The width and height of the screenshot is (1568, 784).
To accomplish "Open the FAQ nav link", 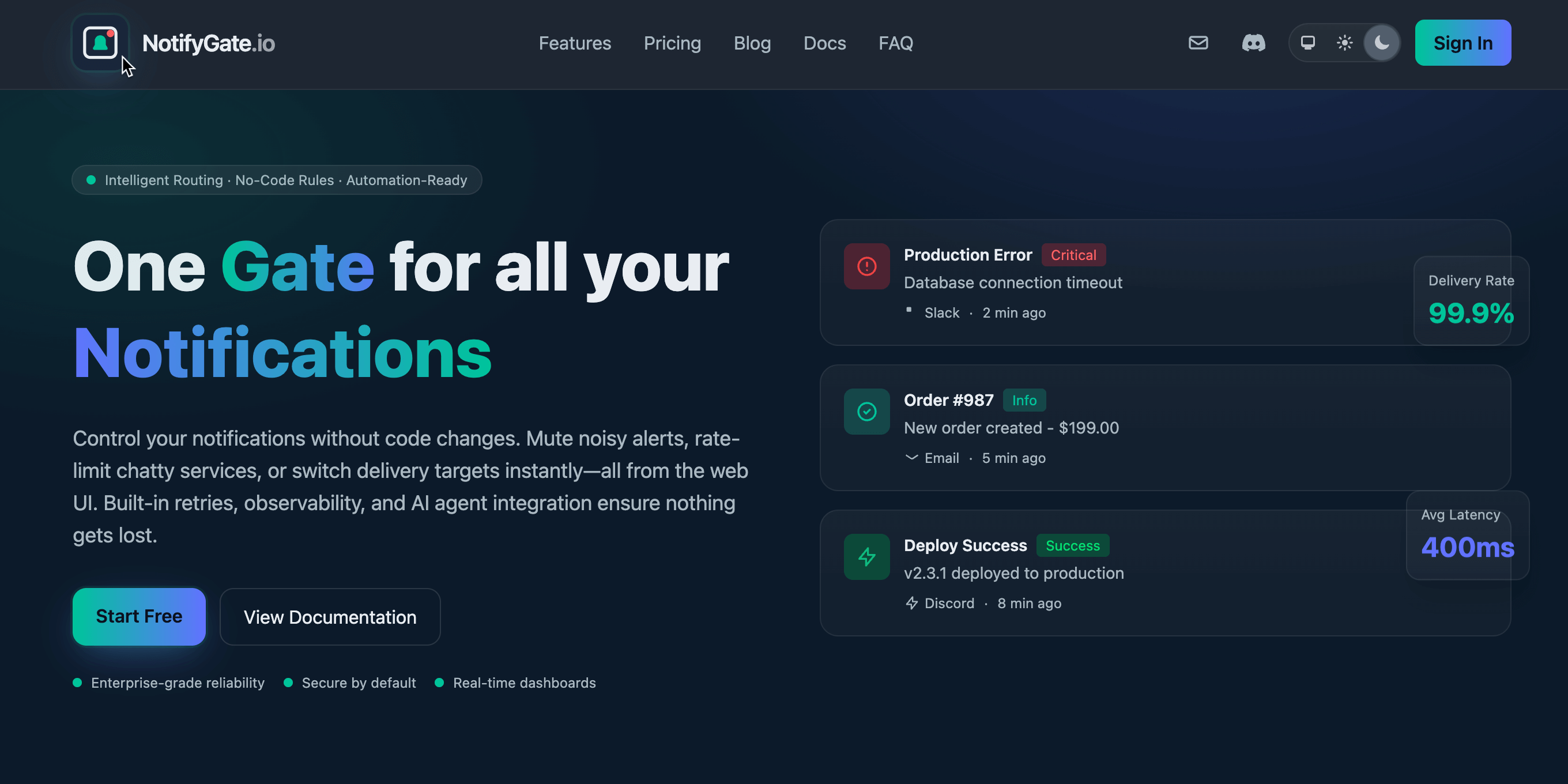I will [x=895, y=43].
